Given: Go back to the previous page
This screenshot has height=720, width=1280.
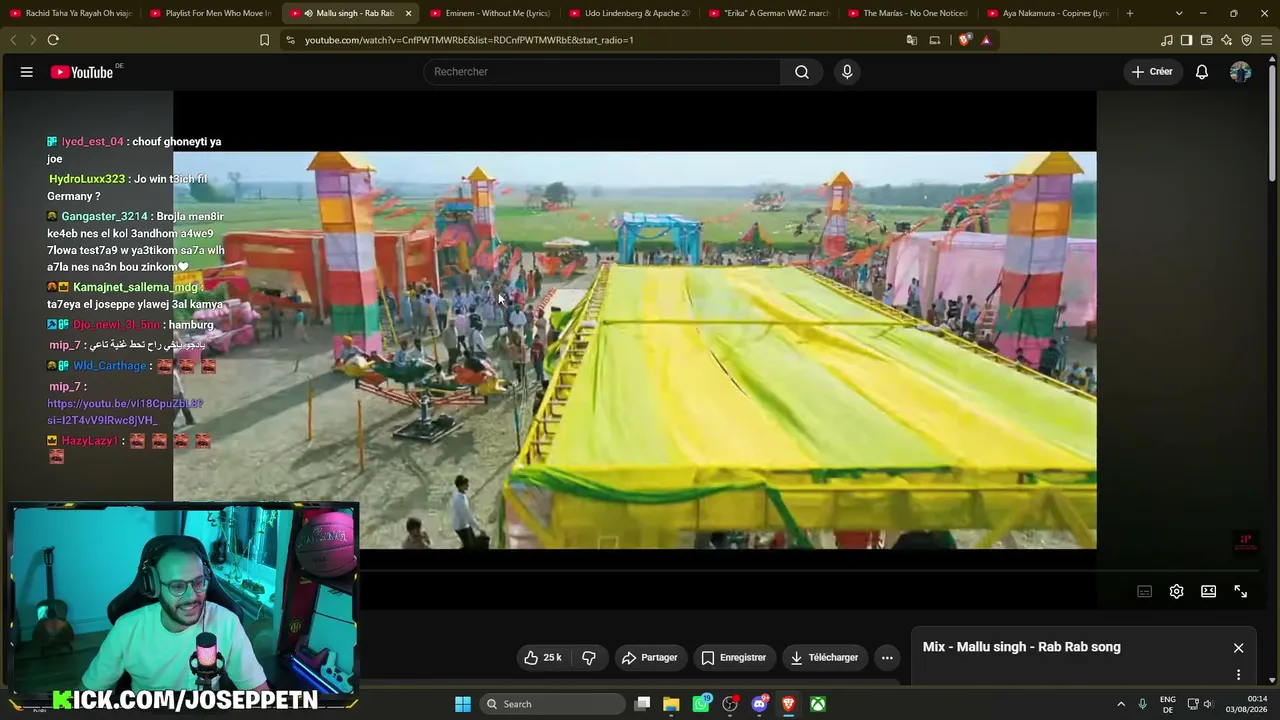Looking at the screenshot, I should point(13,40).
